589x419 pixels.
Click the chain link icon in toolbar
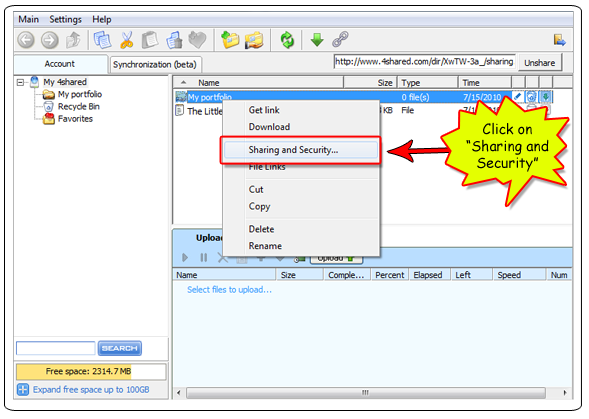[x=340, y=39]
